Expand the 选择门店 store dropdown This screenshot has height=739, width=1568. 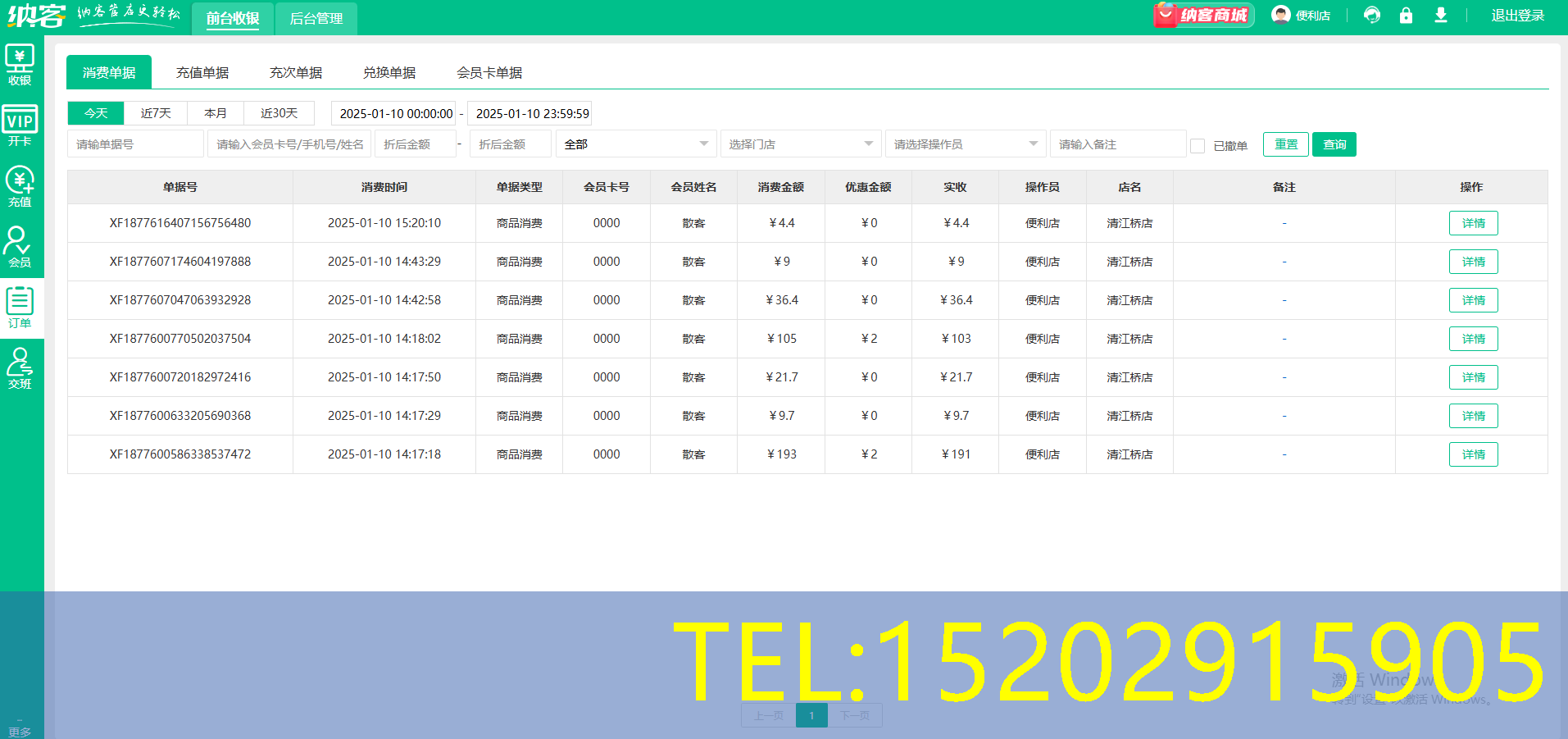coord(801,144)
